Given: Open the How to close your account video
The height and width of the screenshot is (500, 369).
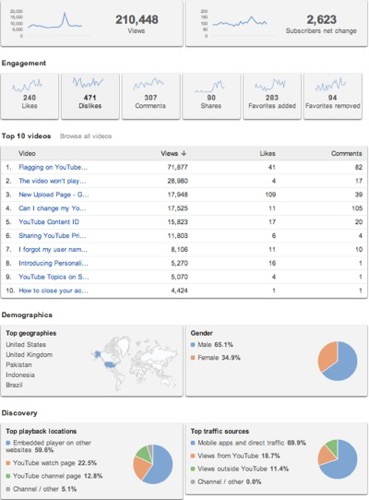Looking at the screenshot, I should point(53,291).
